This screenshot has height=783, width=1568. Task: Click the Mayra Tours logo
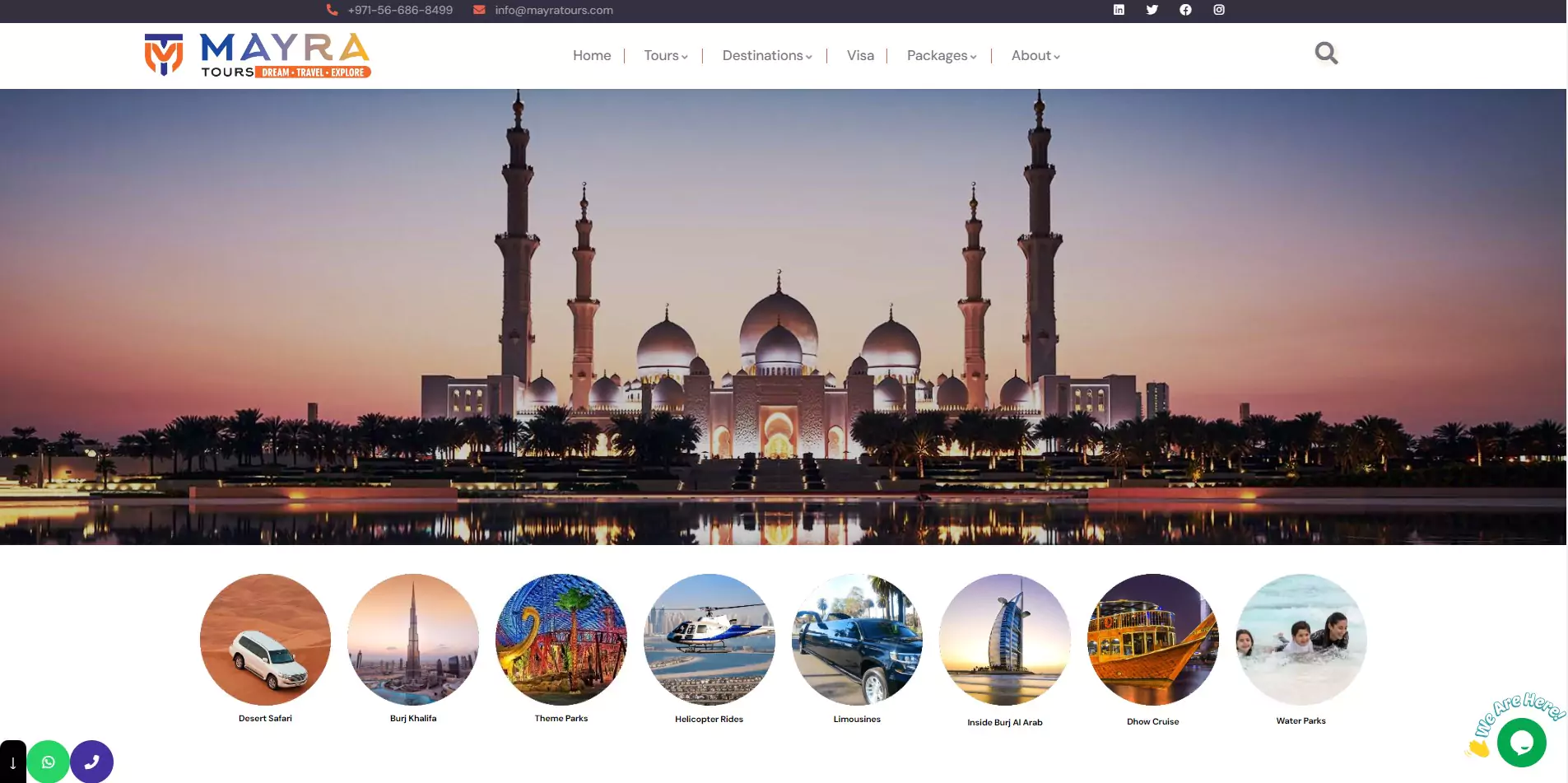257,55
